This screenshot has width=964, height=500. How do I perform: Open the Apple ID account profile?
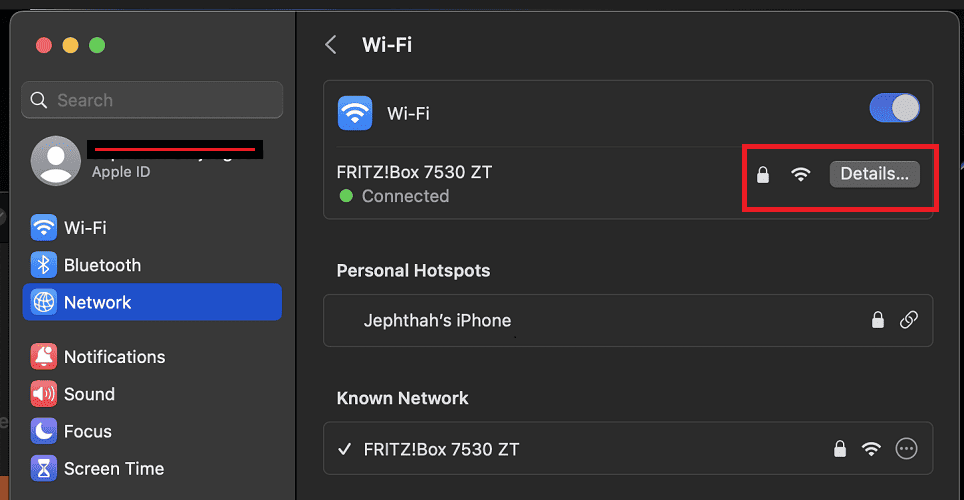point(150,160)
